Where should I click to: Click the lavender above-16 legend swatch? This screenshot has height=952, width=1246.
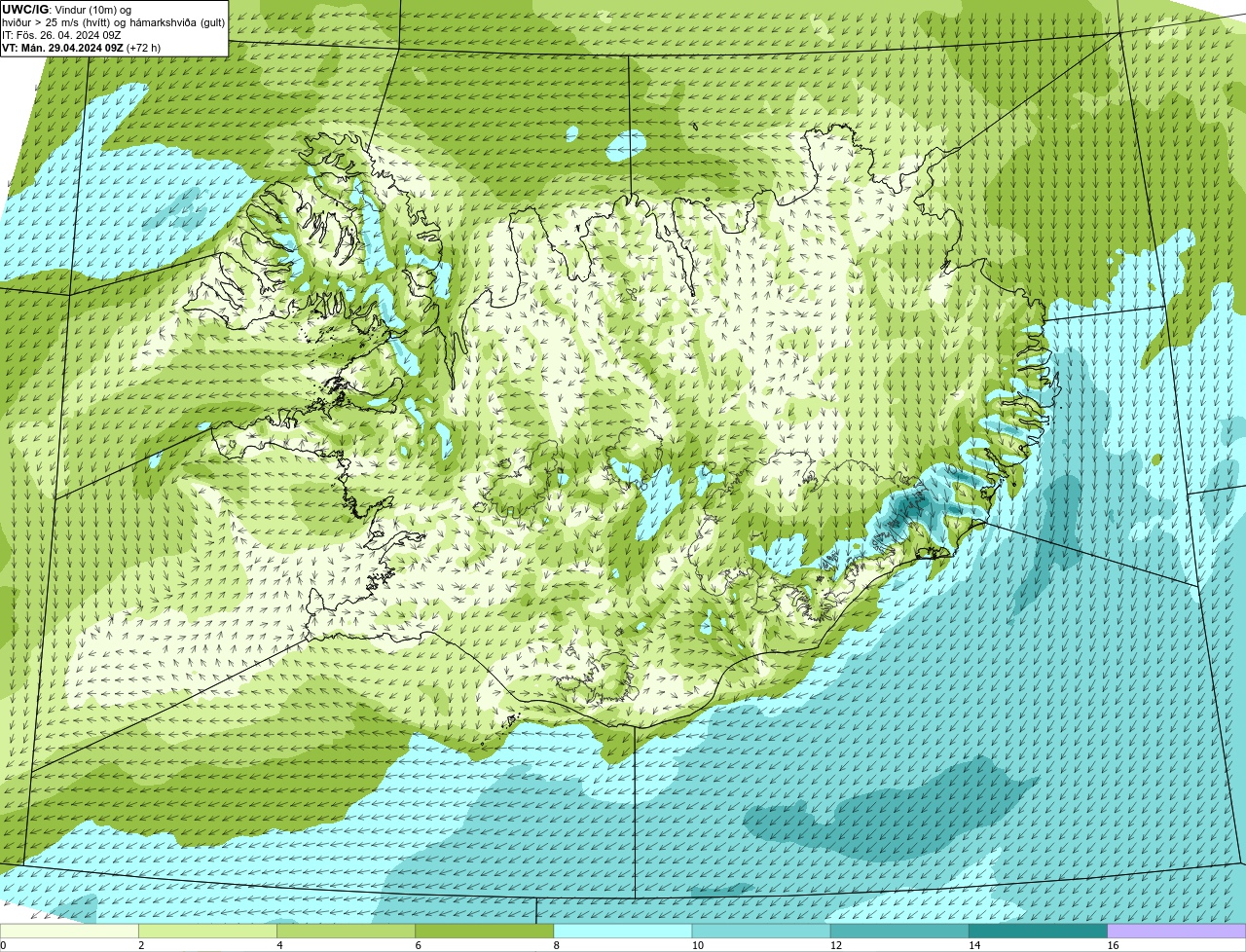[x=1176, y=932]
